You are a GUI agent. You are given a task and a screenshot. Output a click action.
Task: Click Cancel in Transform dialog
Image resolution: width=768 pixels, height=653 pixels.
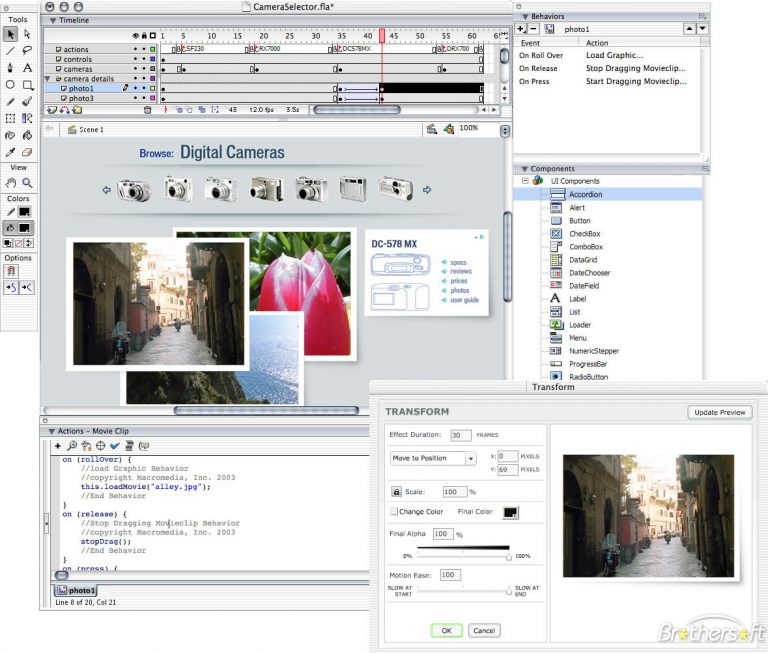(484, 630)
